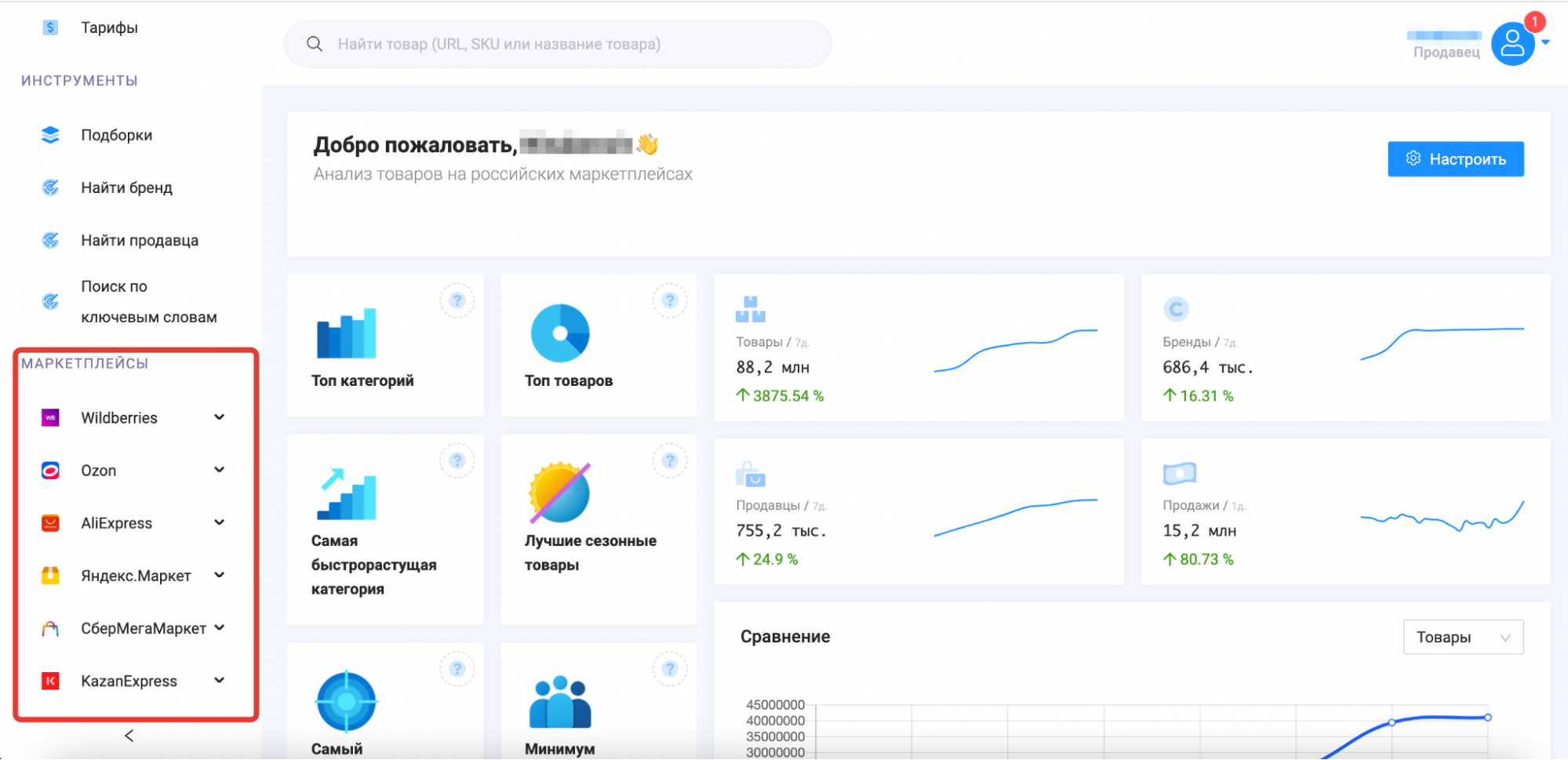The width and height of the screenshot is (1568, 760).
Task: Click the Бренды trend sparkline chart
Action: point(1442,344)
